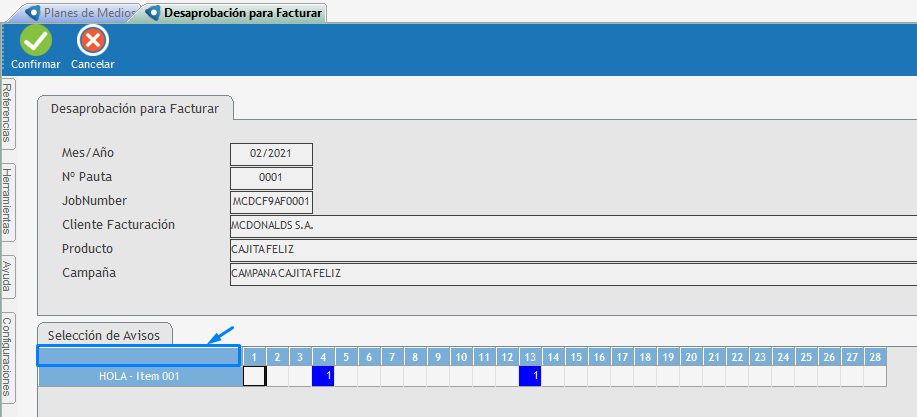Toggle the blue day 4 ad cell
Image resolution: width=917 pixels, height=417 pixels.
pyautogui.click(x=323, y=376)
